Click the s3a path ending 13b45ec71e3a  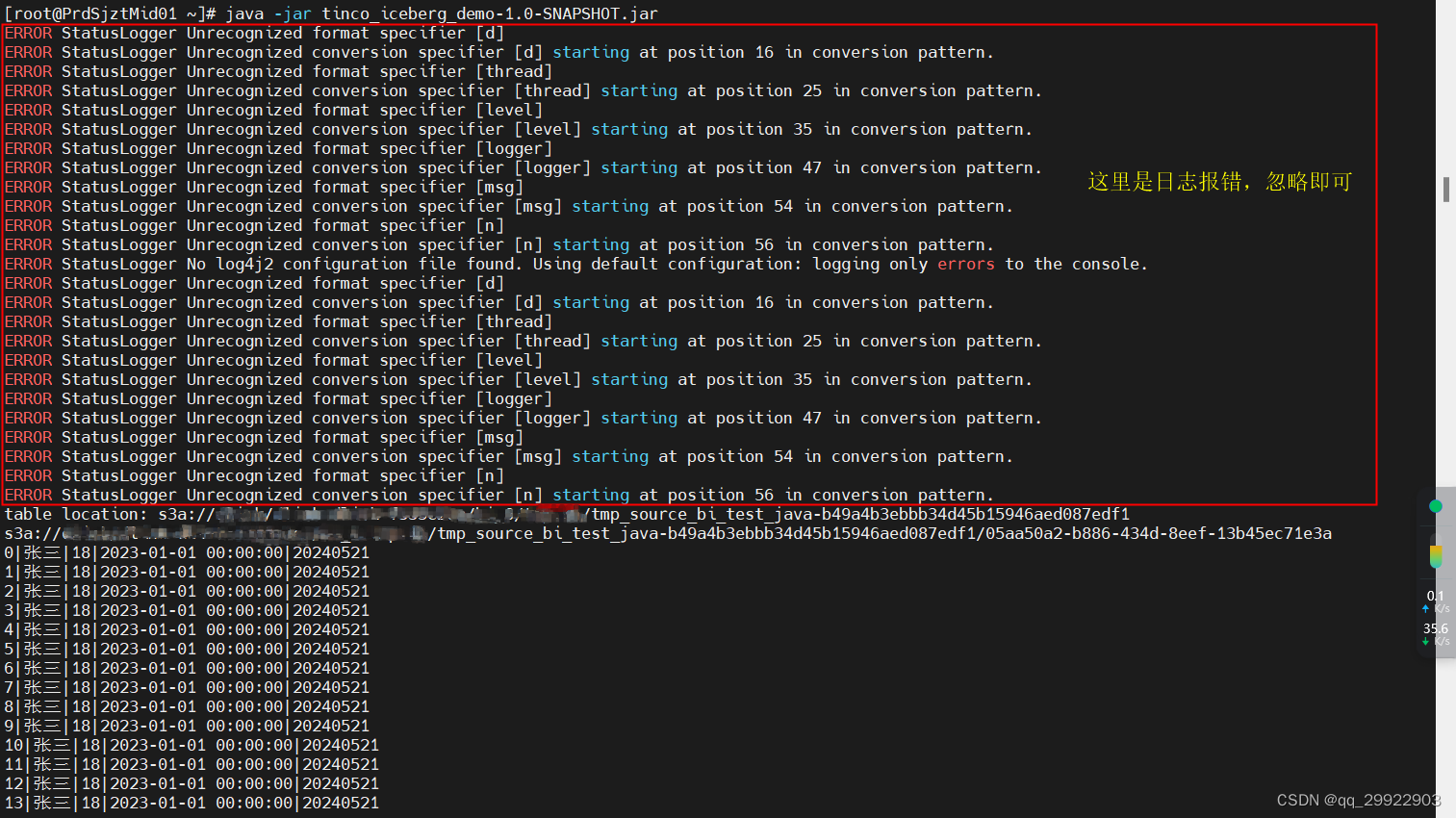click(668, 533)
